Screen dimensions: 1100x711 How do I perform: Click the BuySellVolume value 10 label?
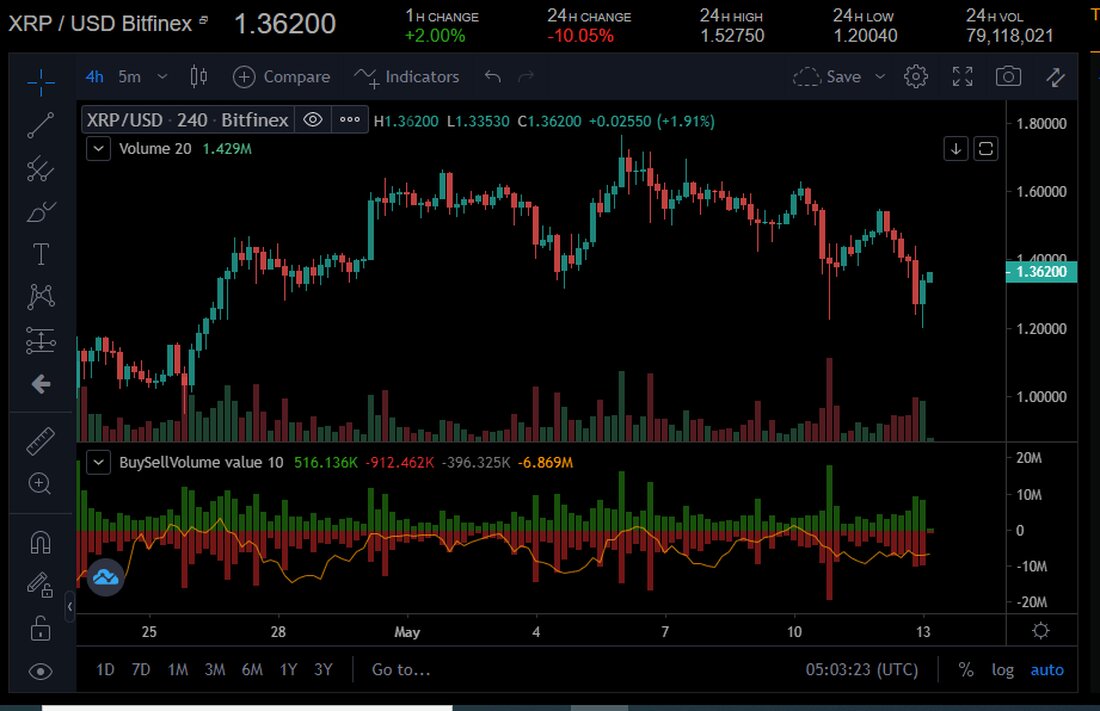201,463
